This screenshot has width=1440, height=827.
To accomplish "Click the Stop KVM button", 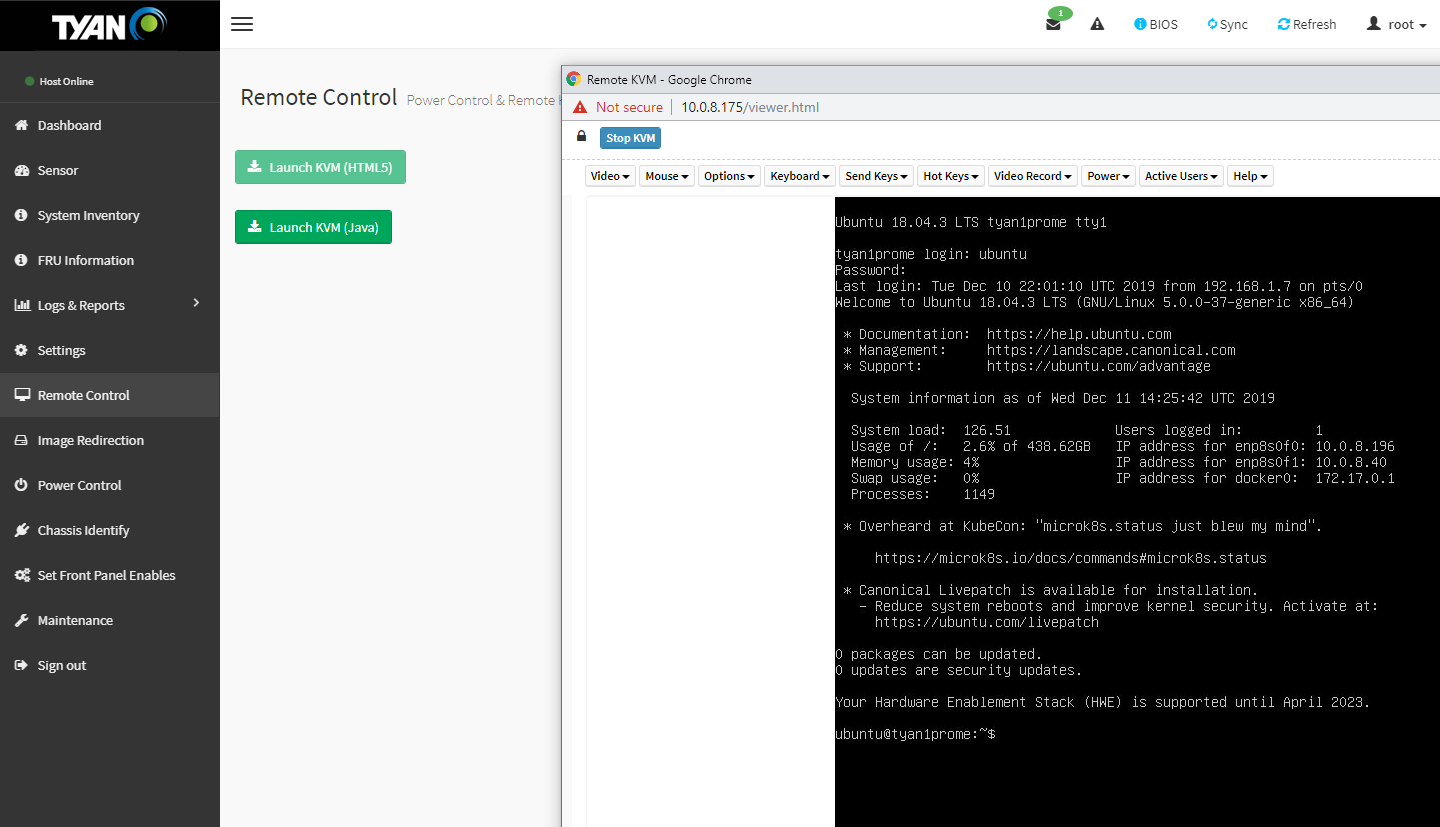I will pyautogui.click(x=630, y=138).
